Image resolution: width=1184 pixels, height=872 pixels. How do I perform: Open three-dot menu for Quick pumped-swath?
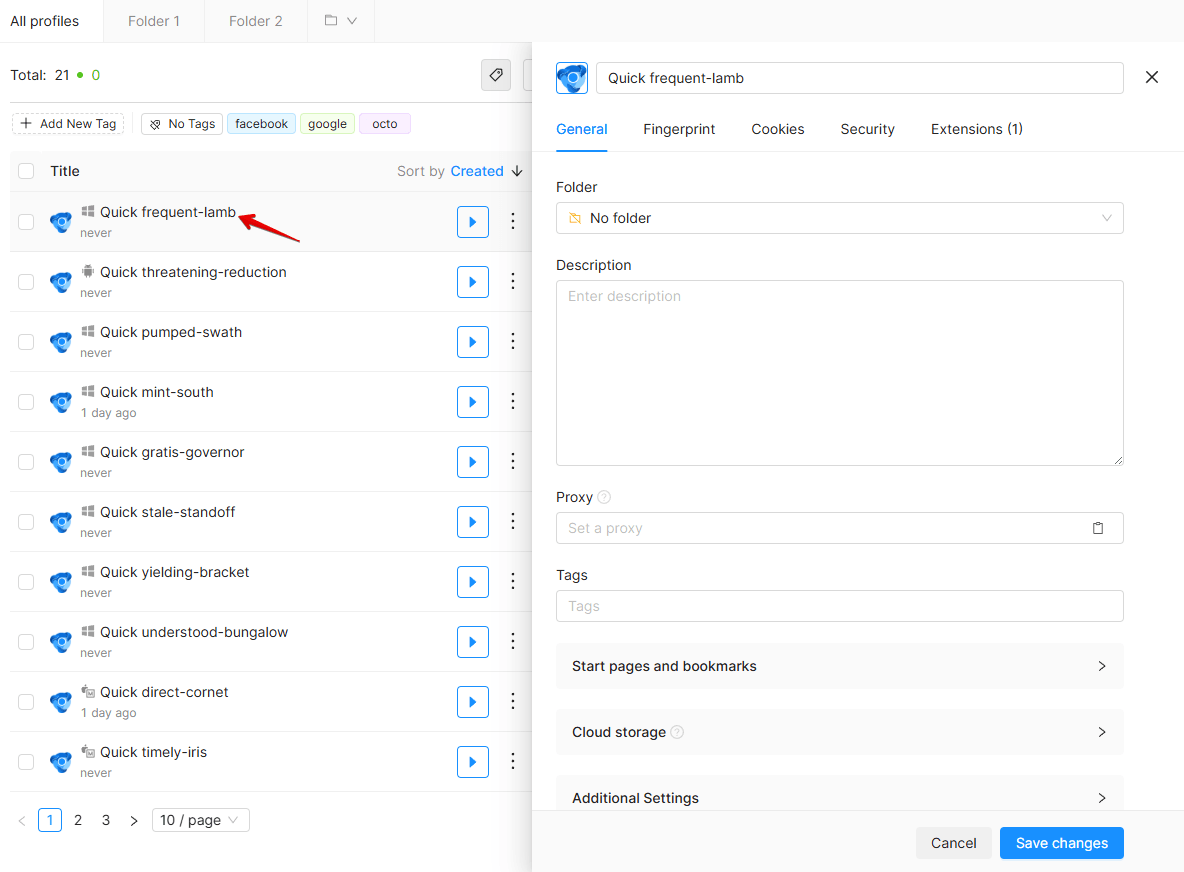(513, 341)
